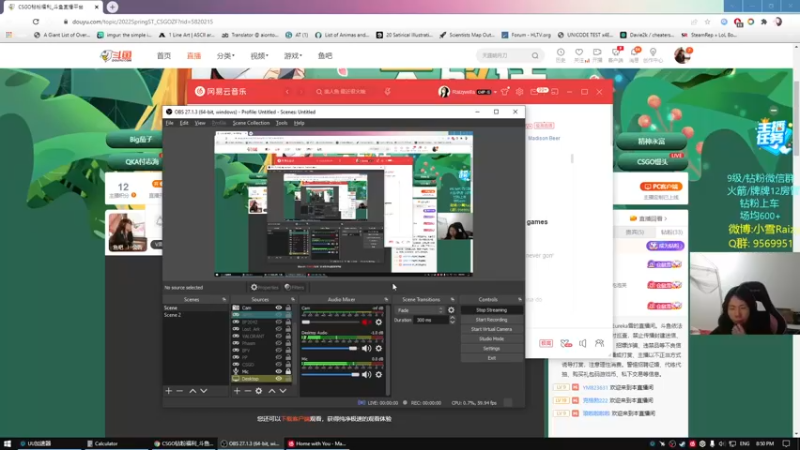Viewport: 800px width, 450px height.
Task: Open Douyu follow heart icon
Action: coord(579,55)
